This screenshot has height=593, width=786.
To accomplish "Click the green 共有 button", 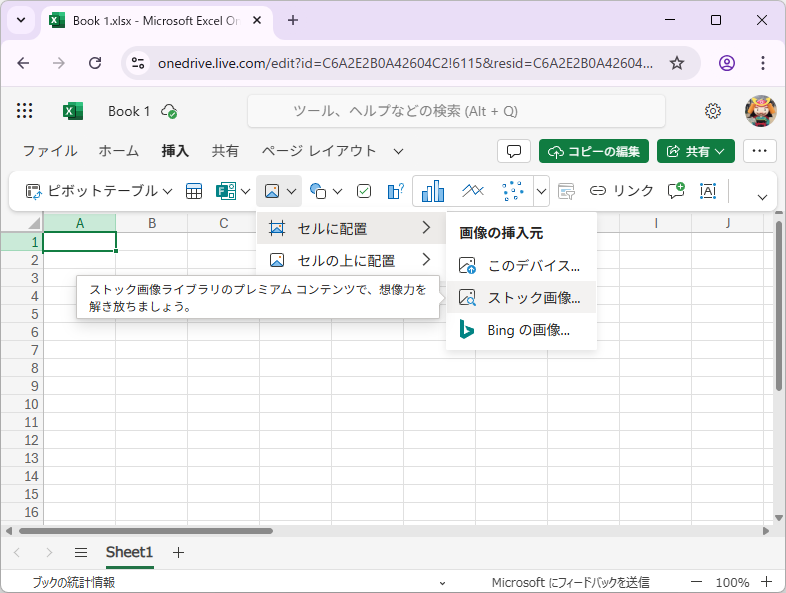I will tap(696, 151).
